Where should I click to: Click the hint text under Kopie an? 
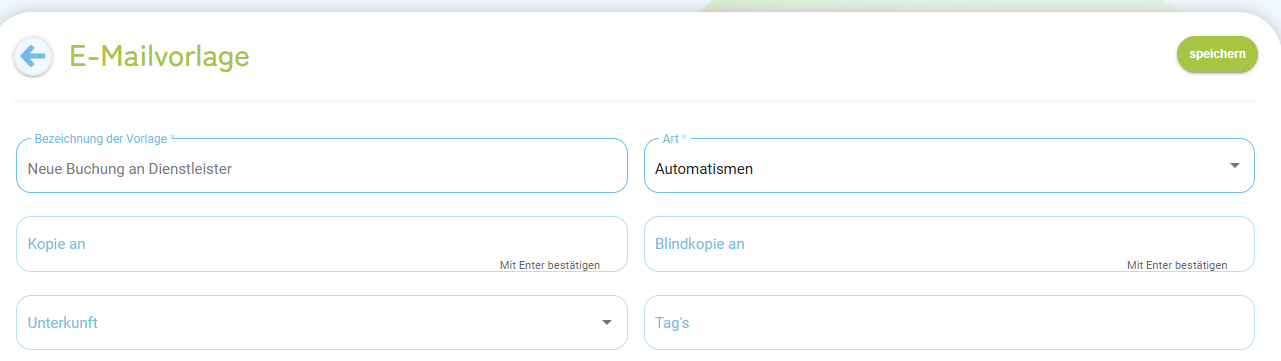pos(550,265)
